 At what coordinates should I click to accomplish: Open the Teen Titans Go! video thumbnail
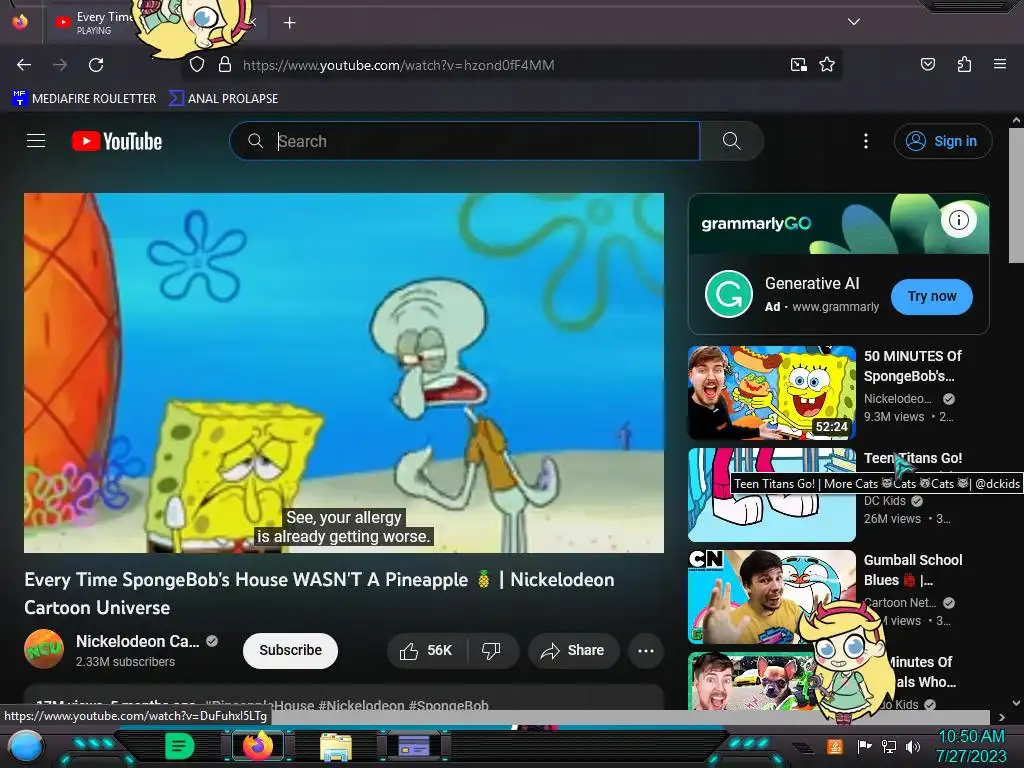click(x=771, y=494)
